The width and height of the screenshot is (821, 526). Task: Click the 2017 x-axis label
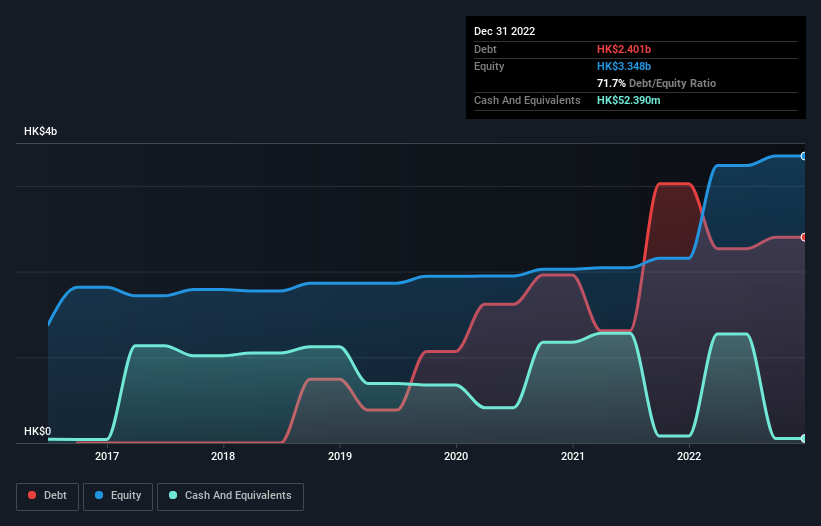(x=107, y=456)
